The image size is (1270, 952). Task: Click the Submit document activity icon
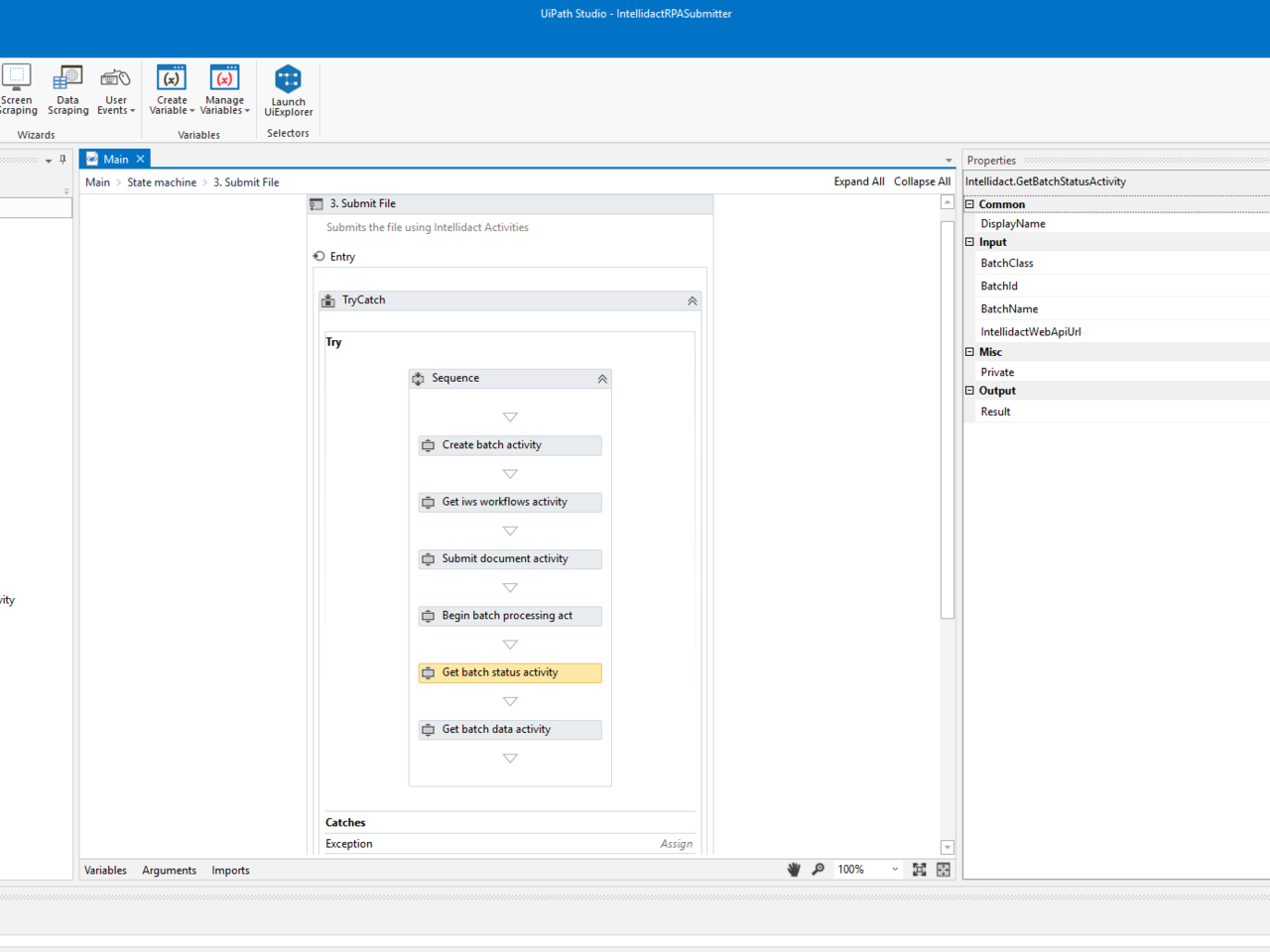tap(428, 559)
